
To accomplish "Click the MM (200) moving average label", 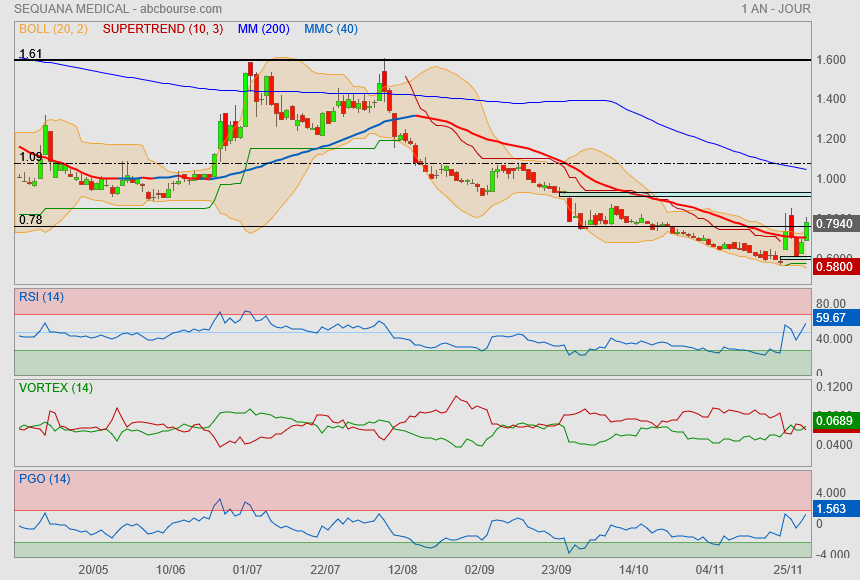I will coord(263,29).
